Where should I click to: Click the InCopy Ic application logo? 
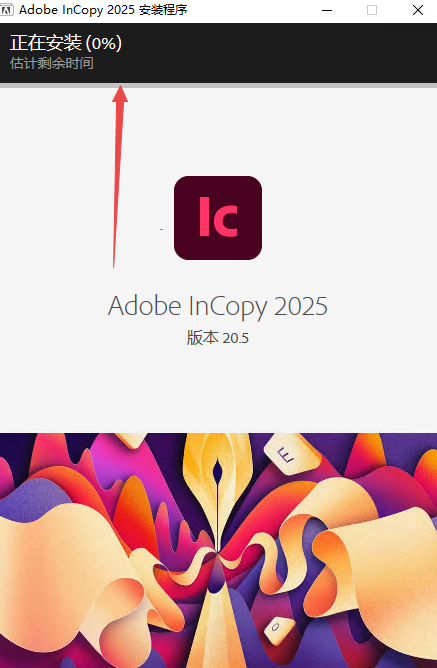[218, 218]
